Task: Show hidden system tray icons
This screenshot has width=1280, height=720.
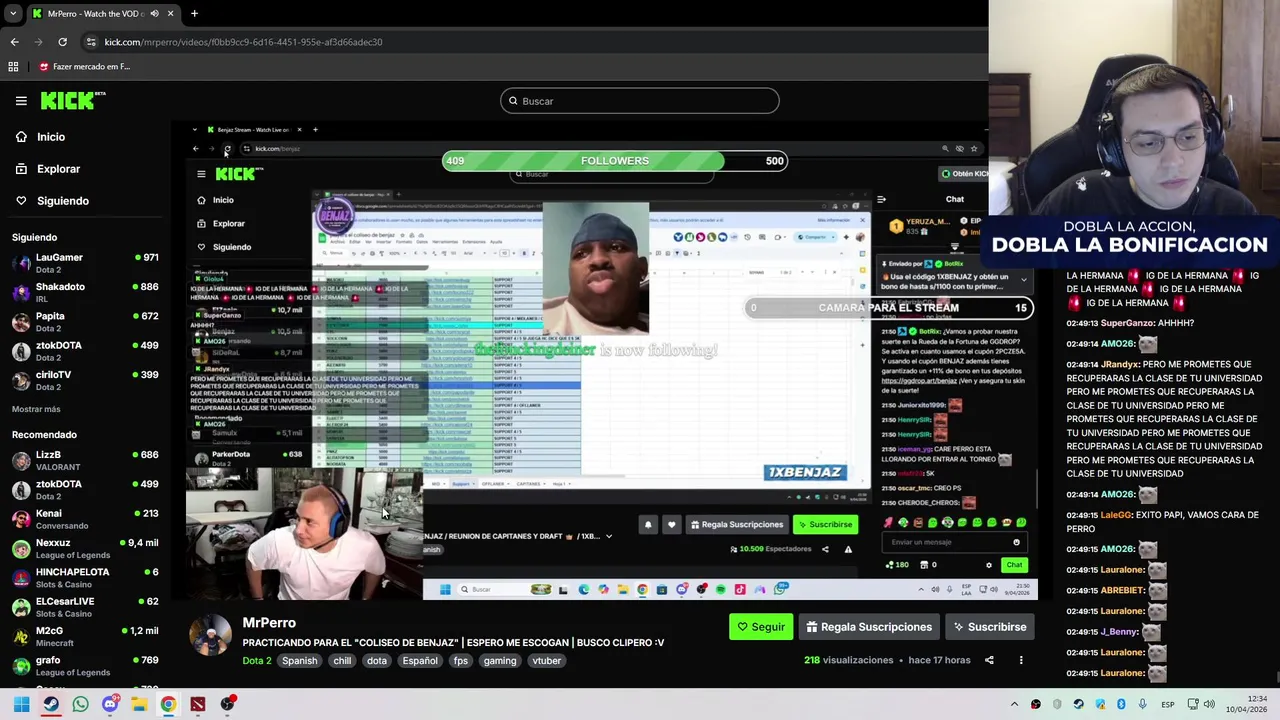Action: coord(1014,705)
